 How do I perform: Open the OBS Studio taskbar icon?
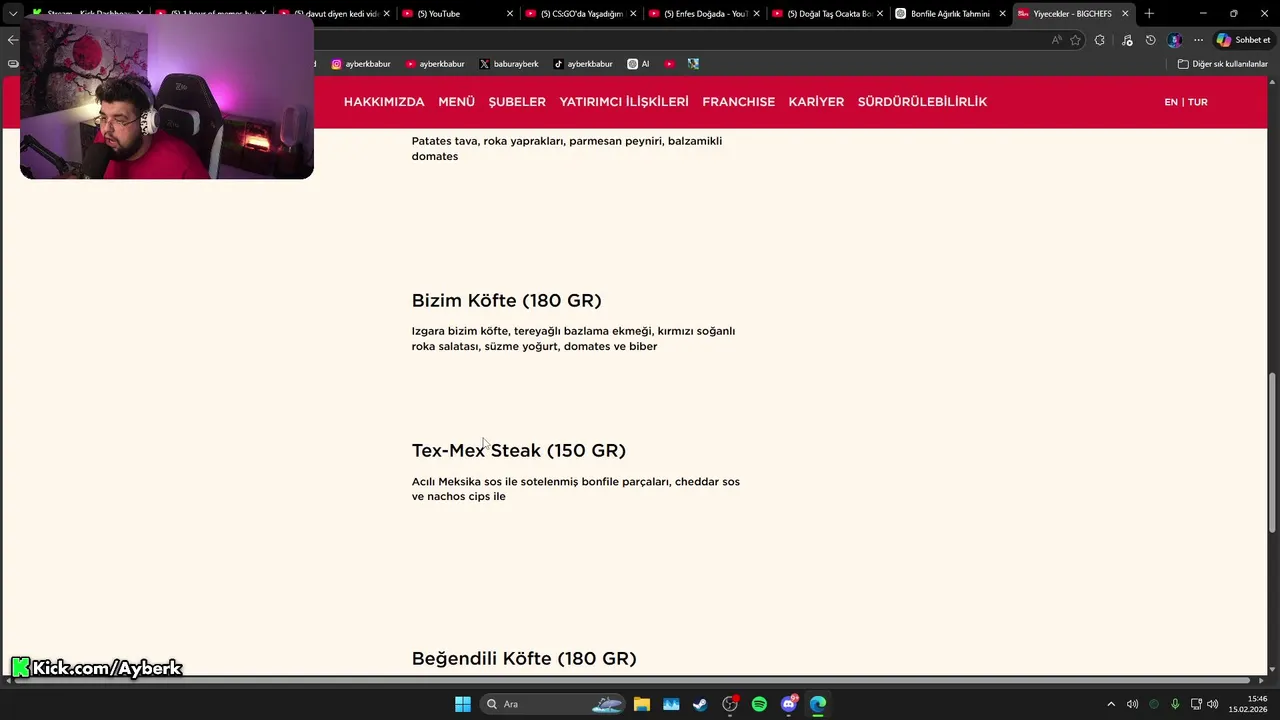pos(730,704)
